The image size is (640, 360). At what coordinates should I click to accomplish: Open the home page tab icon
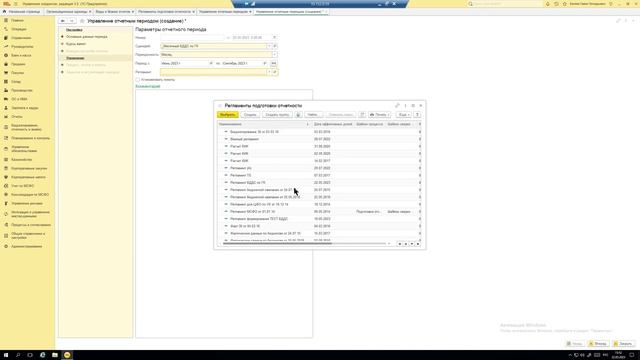(4, 11)
